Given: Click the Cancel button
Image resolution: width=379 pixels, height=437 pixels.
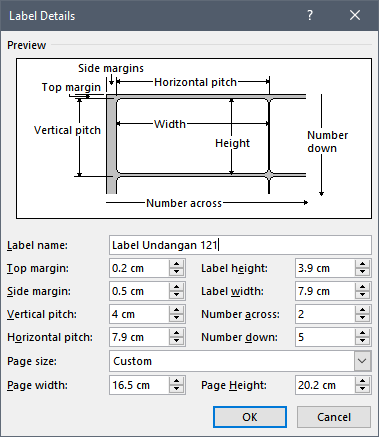Looking at the screenshot, I should click(x=334, y=417).
